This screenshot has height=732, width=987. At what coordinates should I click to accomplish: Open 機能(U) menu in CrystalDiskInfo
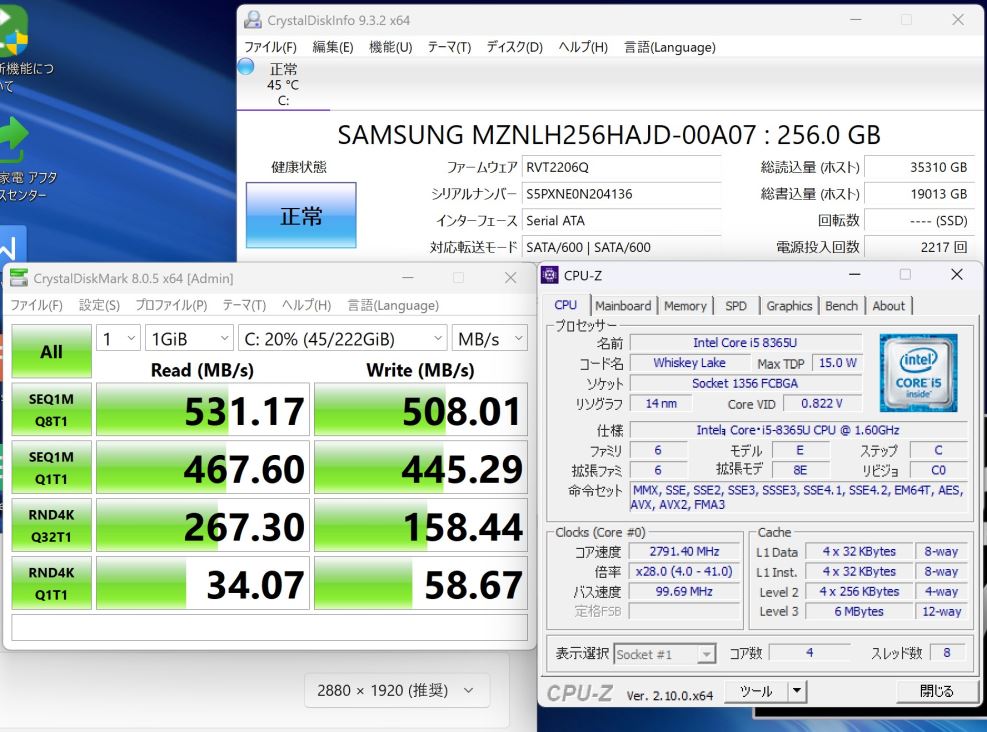[390, 47]
